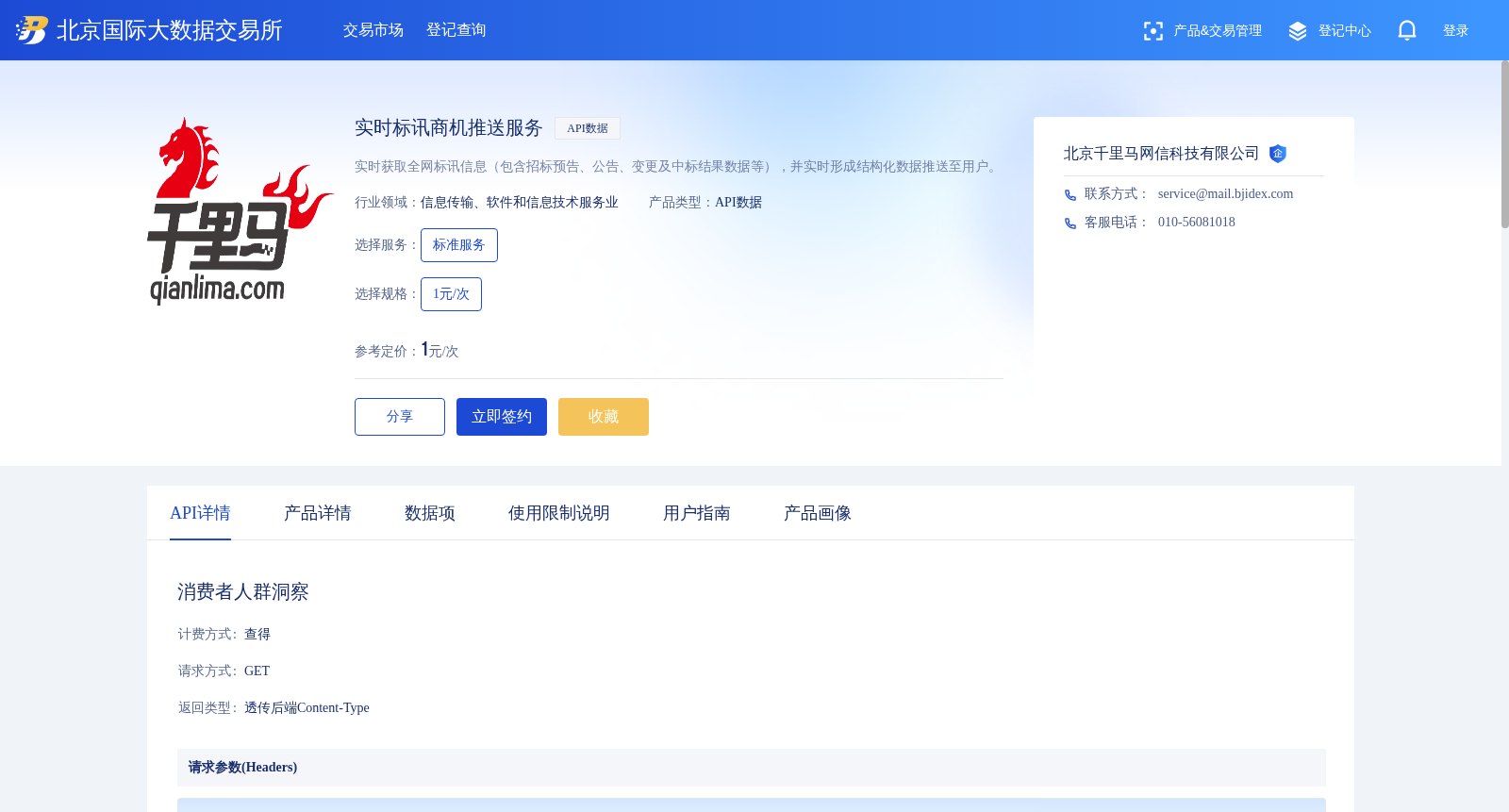Click the GET request method value

point(257,671)
